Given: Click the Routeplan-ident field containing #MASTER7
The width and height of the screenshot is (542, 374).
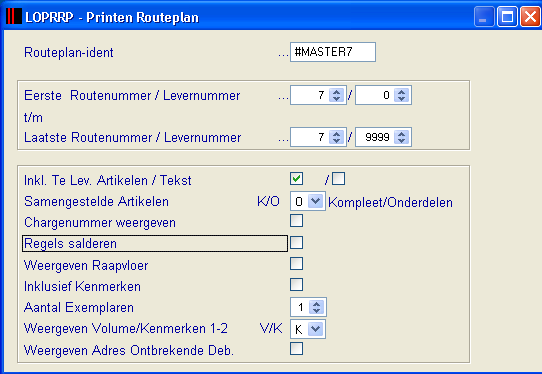Looking at the screenshot, I should pyautogui.click(x=333, y=52).
